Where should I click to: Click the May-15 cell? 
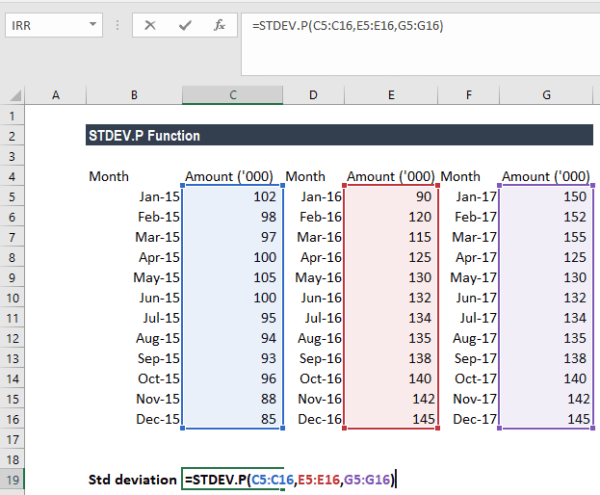pyautogui.click(x=134, y=277)
